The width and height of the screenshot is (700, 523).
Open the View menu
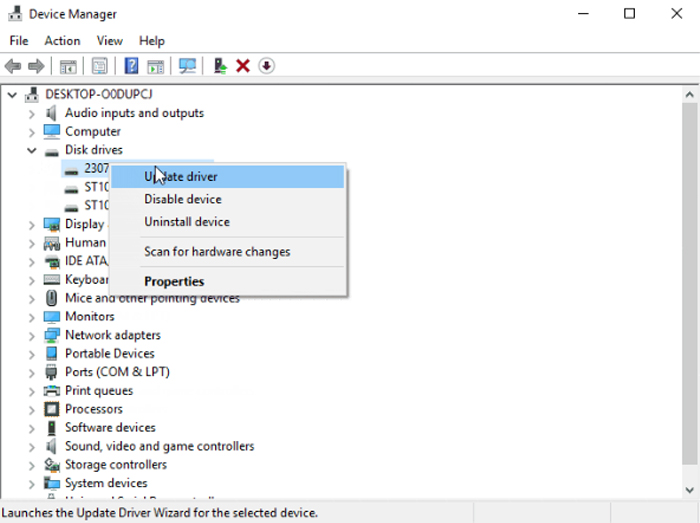109,41
